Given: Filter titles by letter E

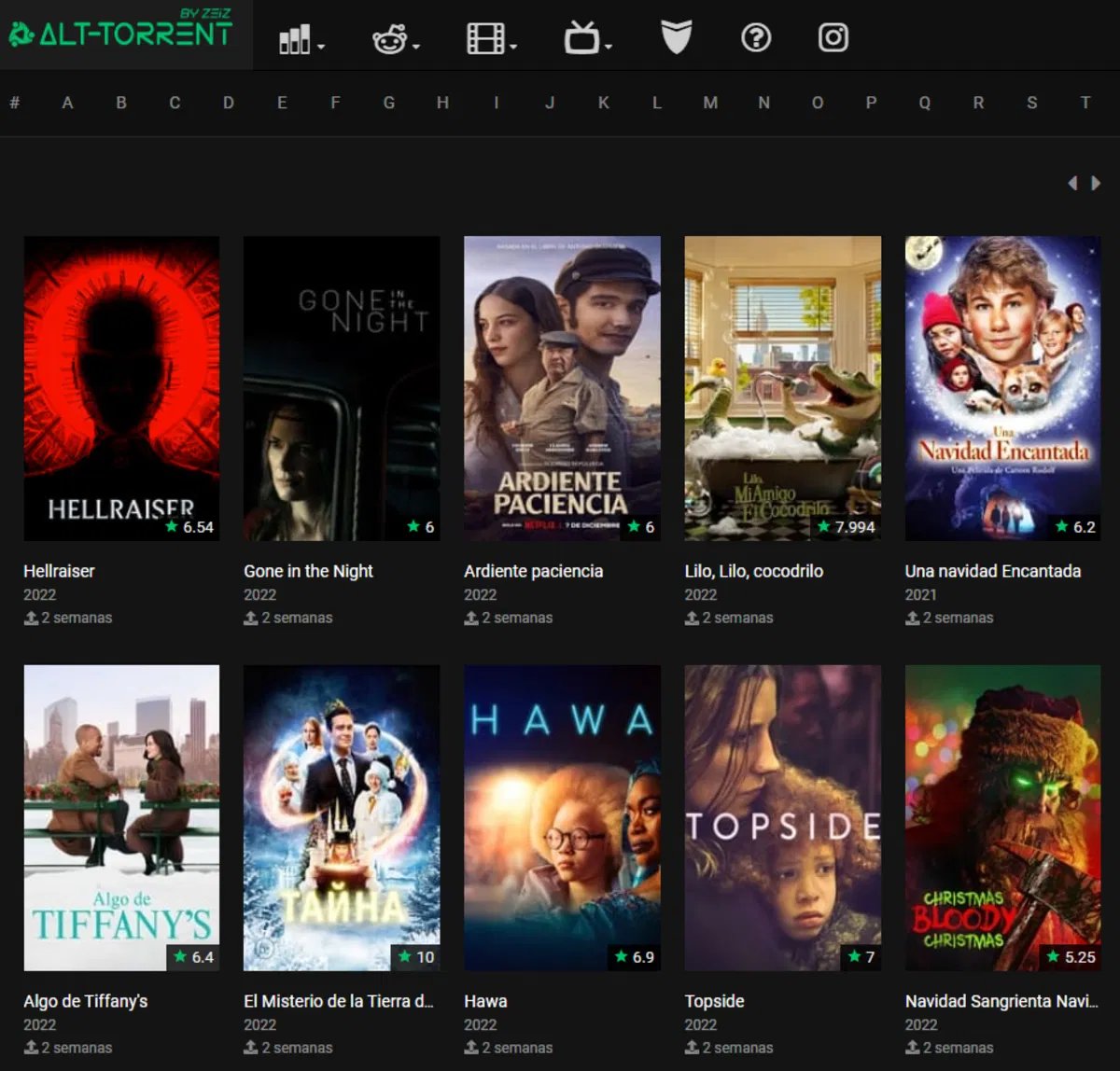Looking at the screenshot, I should [x=282, y=103].
